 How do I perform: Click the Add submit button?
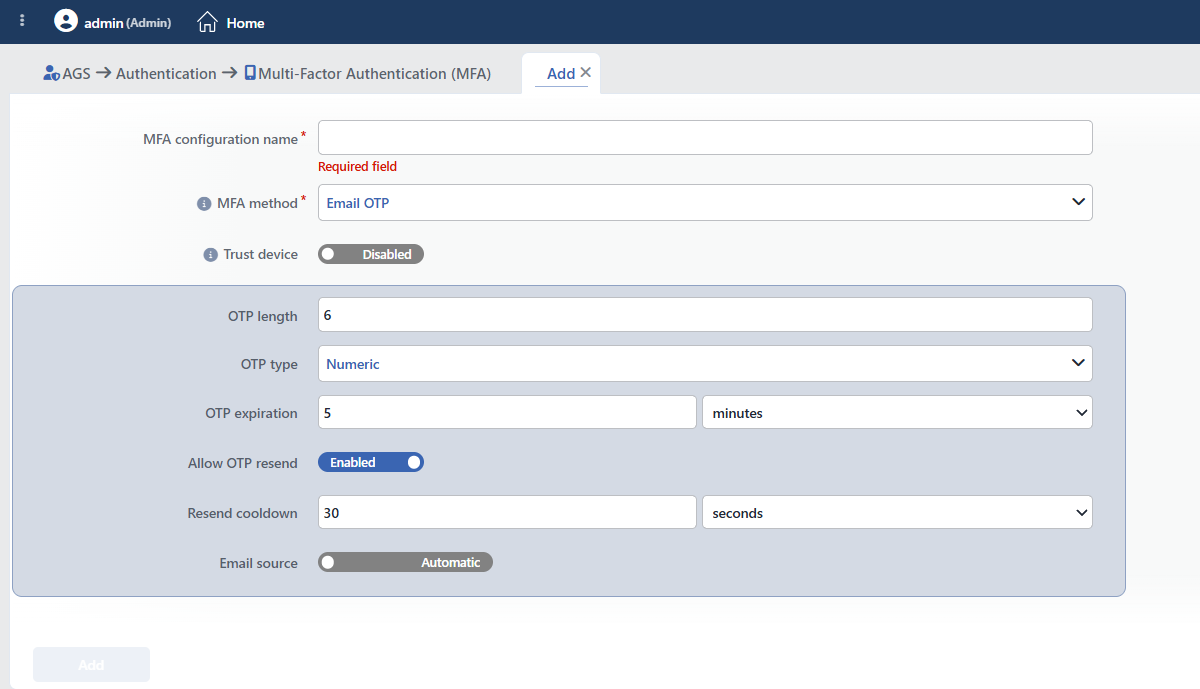91,664
